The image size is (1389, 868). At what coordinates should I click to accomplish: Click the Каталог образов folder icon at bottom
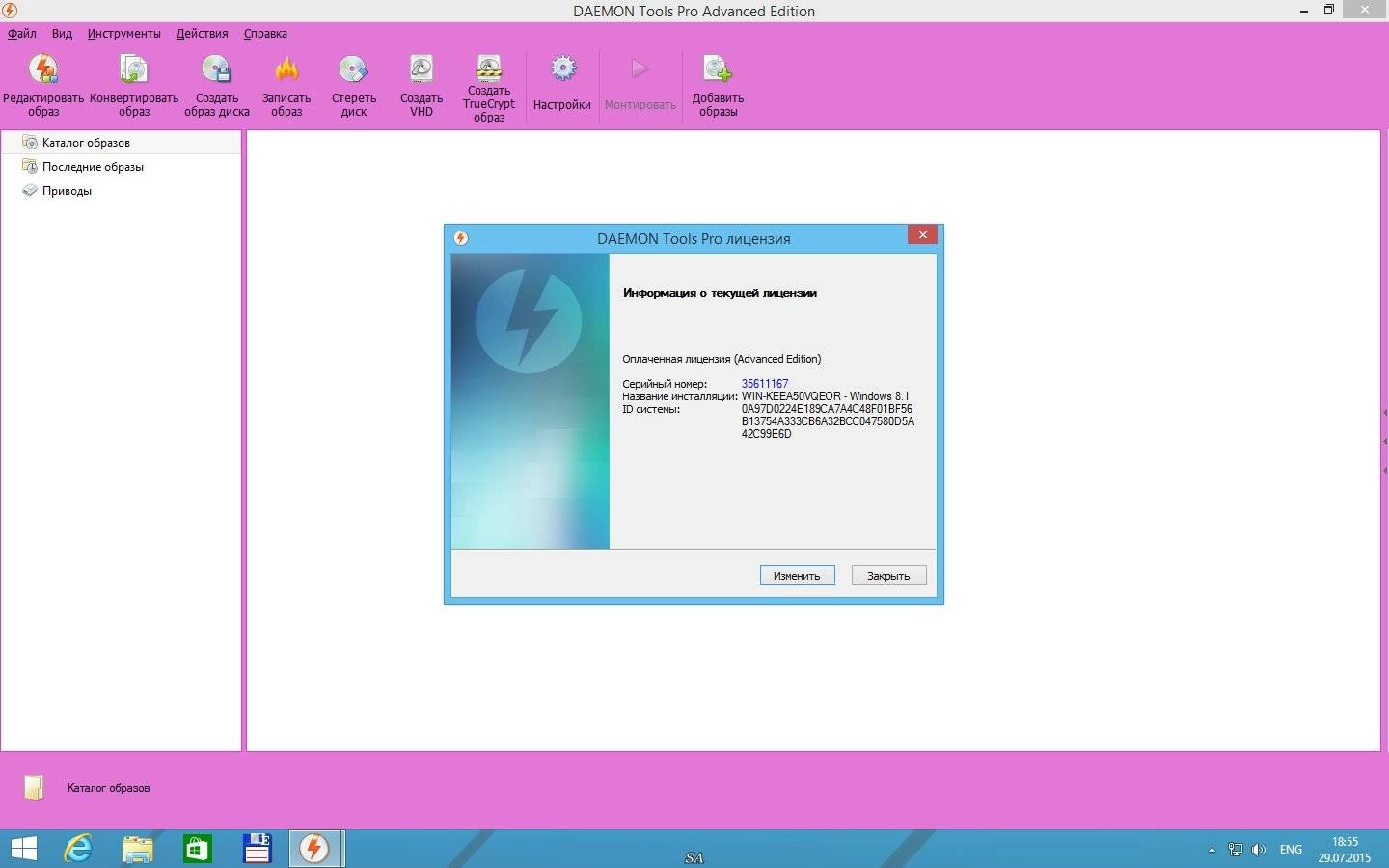tap(34, 787)
